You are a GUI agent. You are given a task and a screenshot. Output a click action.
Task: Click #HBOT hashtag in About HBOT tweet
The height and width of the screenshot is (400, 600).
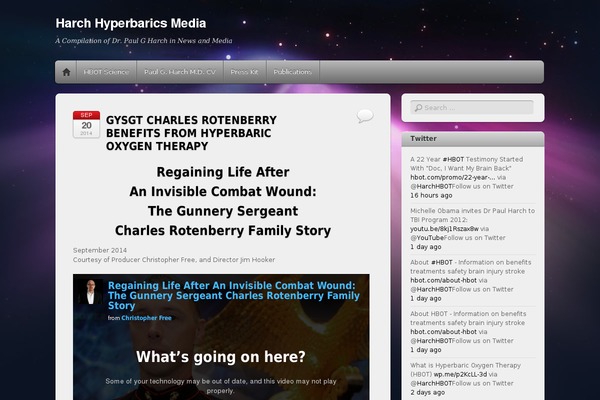pyautogui.click(x=442, y=262)
